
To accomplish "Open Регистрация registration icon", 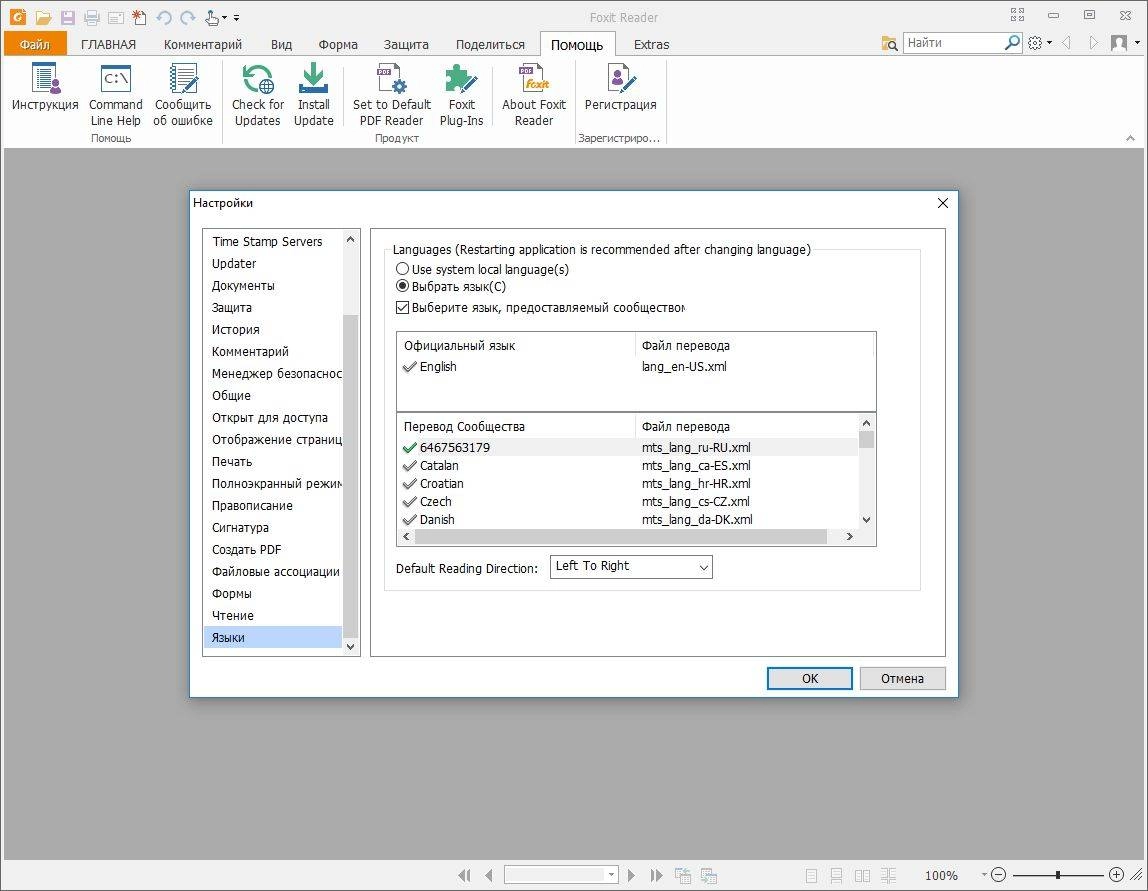I will coord(620,86).
